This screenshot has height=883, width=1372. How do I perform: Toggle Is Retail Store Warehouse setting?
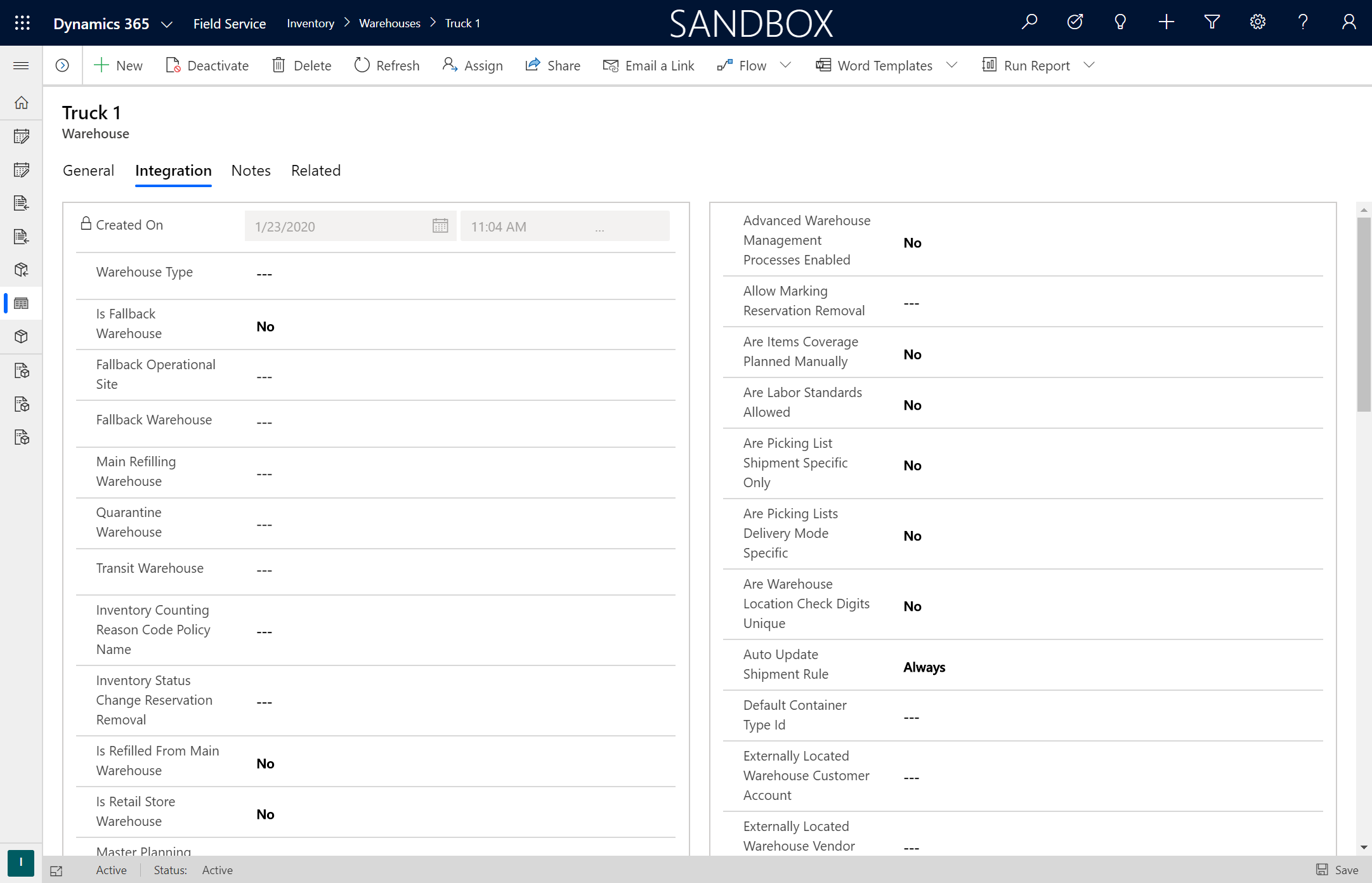coord(264,814)
